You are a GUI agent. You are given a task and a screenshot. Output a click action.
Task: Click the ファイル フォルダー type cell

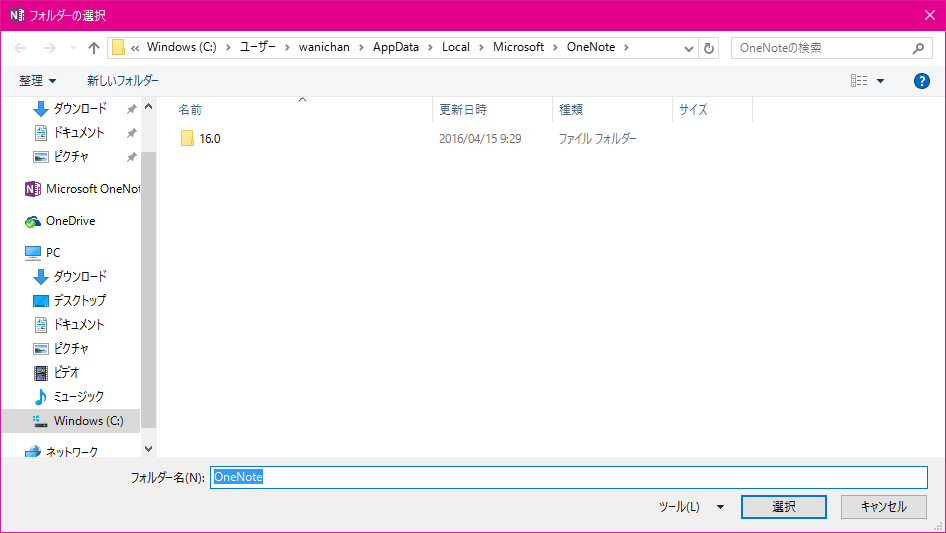point(597,139)
